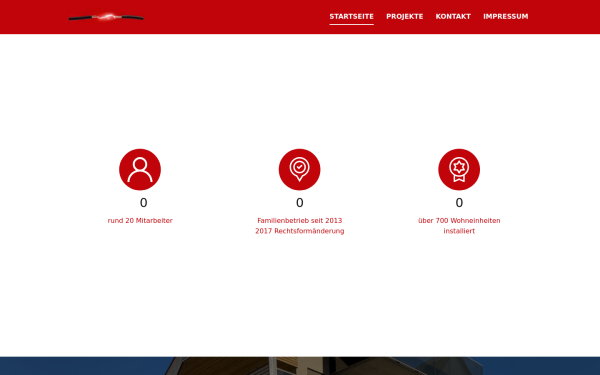Open the Kontakt page
This screenshot has height=375, width=600.
pyautogui.click(x=453, y=16)
